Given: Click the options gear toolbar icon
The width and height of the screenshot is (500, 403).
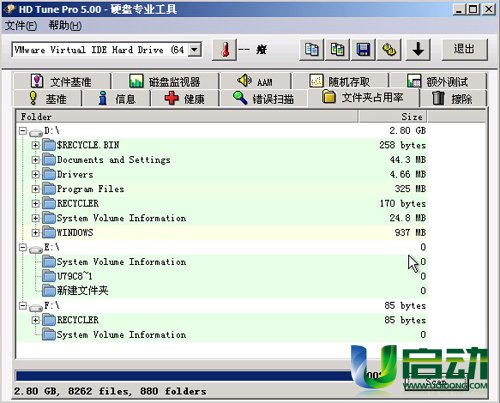Looking at the screenshot, I should point(389,50).
